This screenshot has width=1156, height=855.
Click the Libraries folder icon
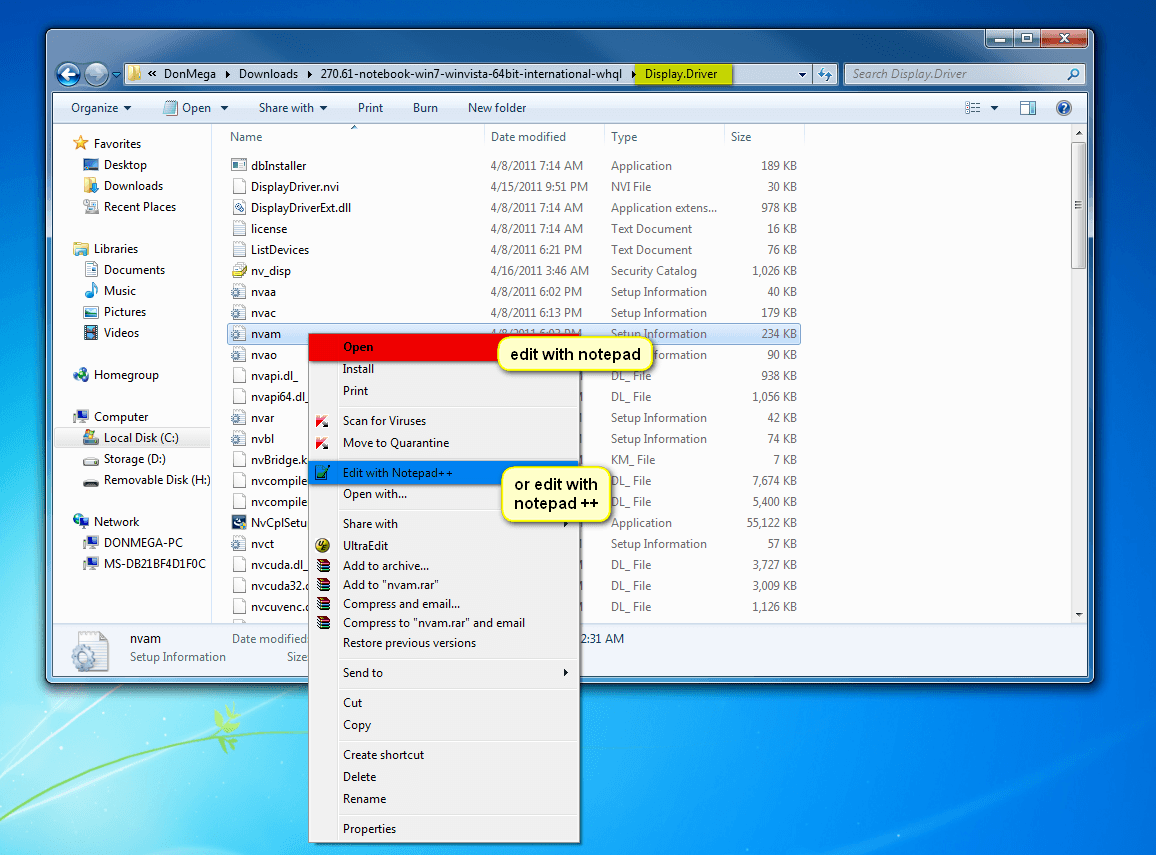80,248
